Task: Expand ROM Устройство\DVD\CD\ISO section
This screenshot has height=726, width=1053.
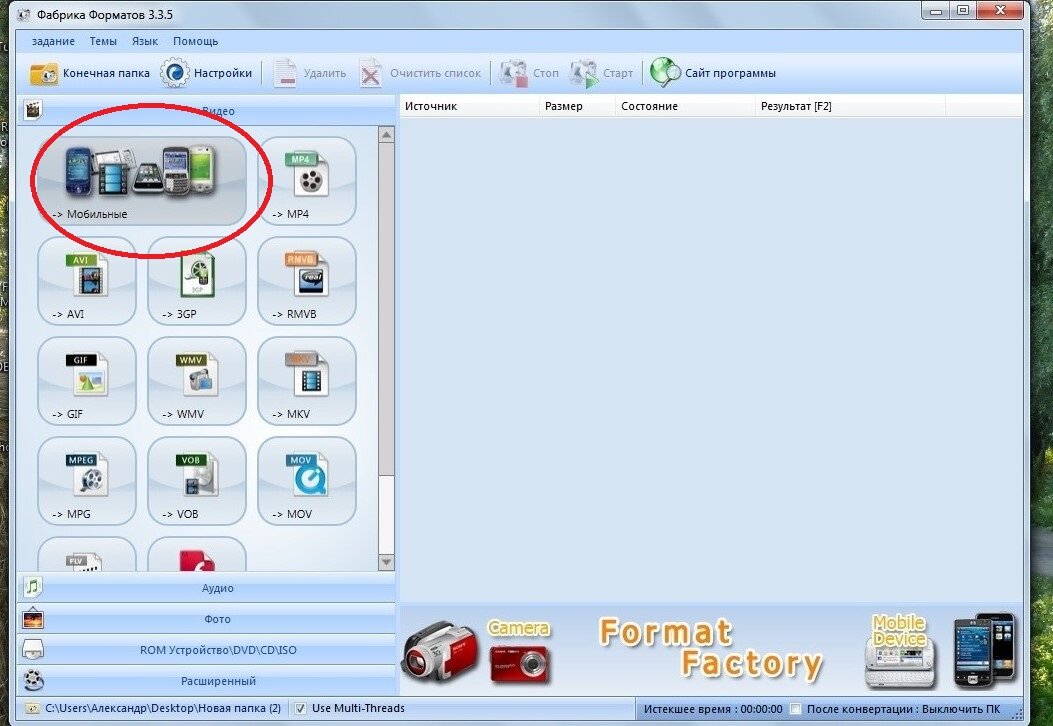Action: (x=206, y=649)
